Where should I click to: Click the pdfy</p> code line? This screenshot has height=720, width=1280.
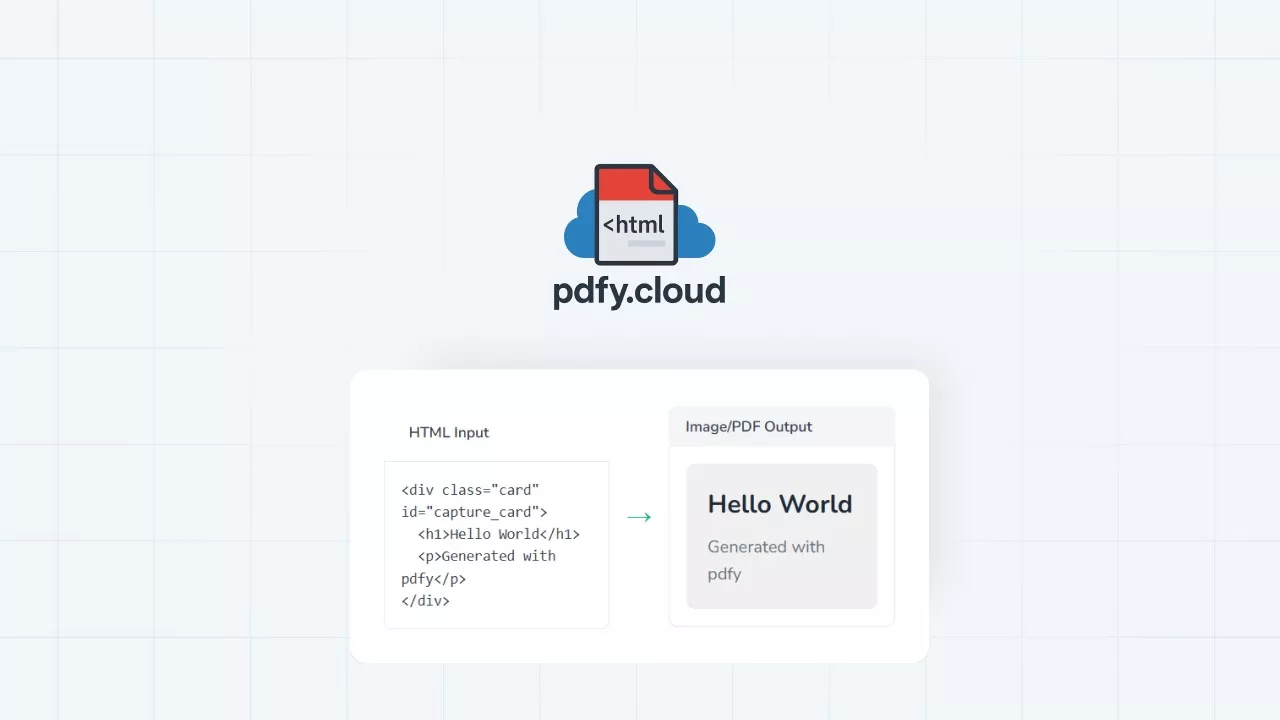[433, 579]
